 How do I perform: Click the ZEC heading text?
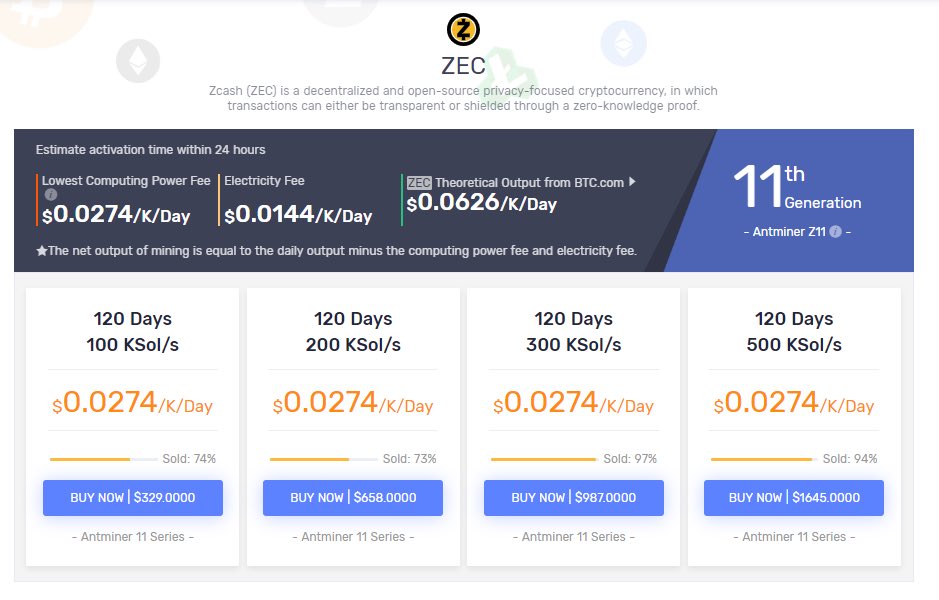pyautogui.click(x=463, y=66)
